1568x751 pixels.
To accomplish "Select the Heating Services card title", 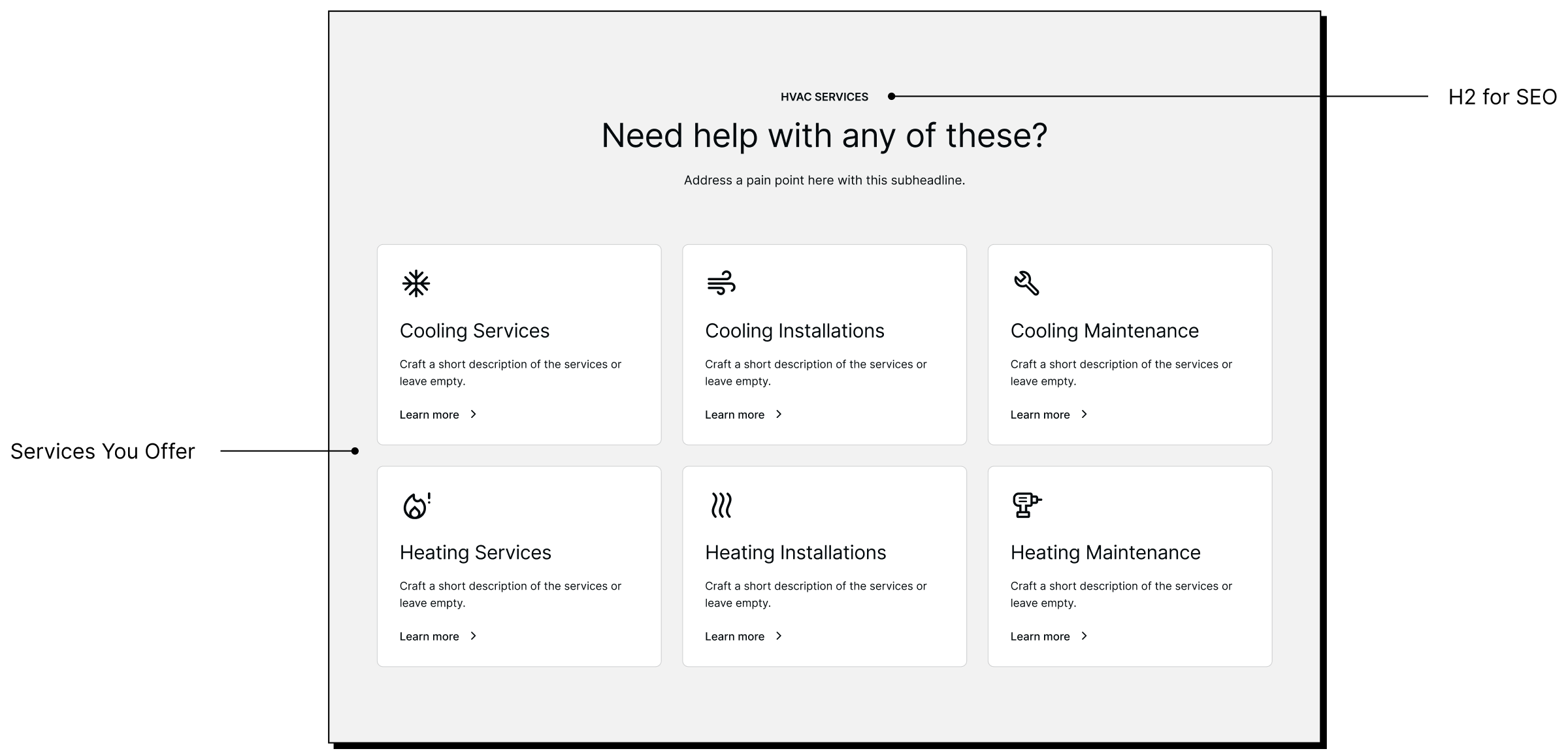I will coord(475,553).
